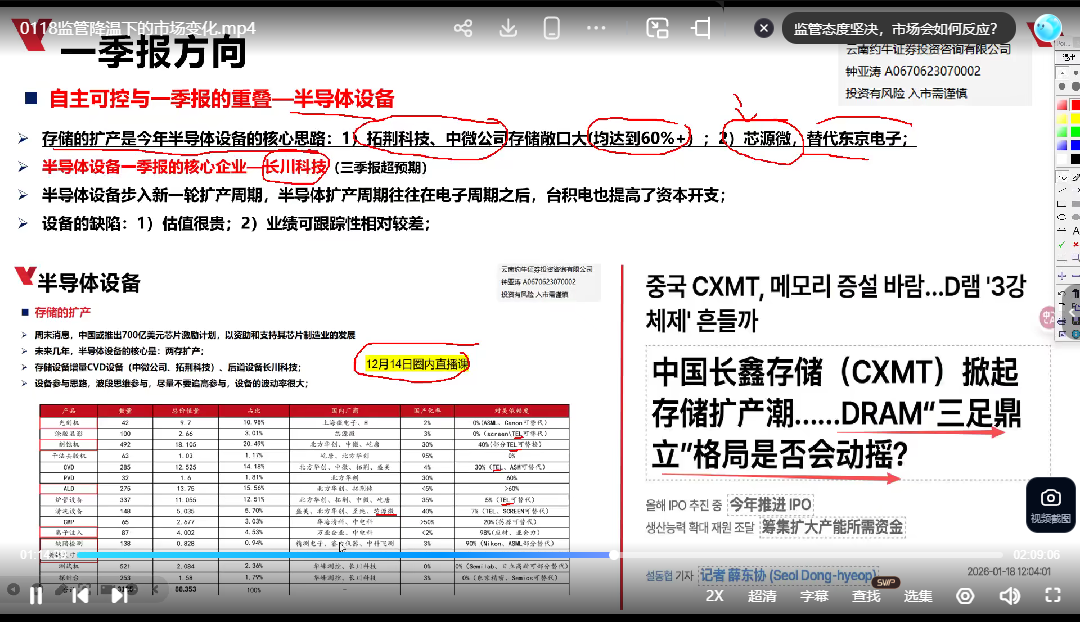Open the share icon in the top bar
The height and width of the screenshot is (622, 1080).
pos(463,28)
